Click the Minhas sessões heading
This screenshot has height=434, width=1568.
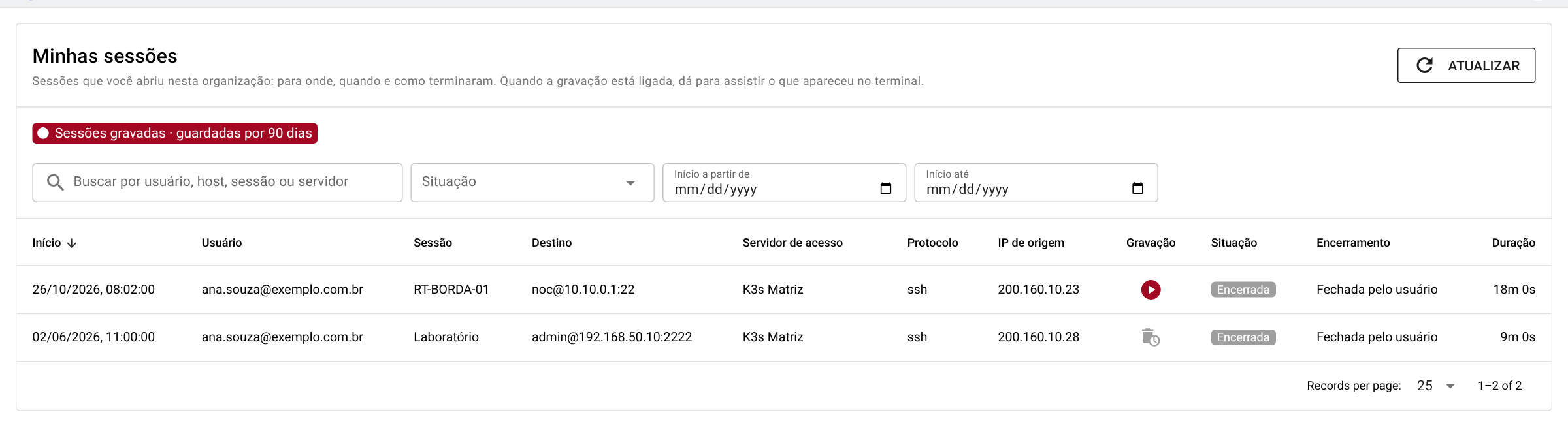(x=105, y=56)
